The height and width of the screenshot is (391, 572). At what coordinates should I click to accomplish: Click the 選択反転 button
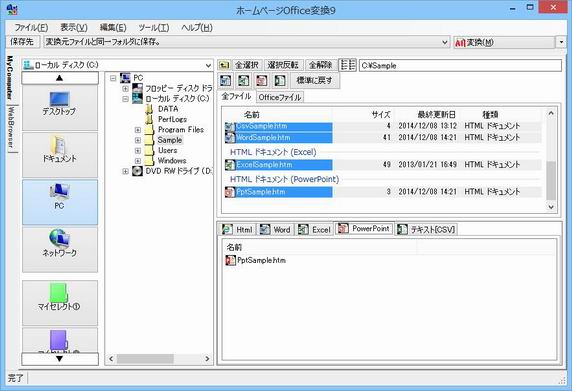[283, 65]
